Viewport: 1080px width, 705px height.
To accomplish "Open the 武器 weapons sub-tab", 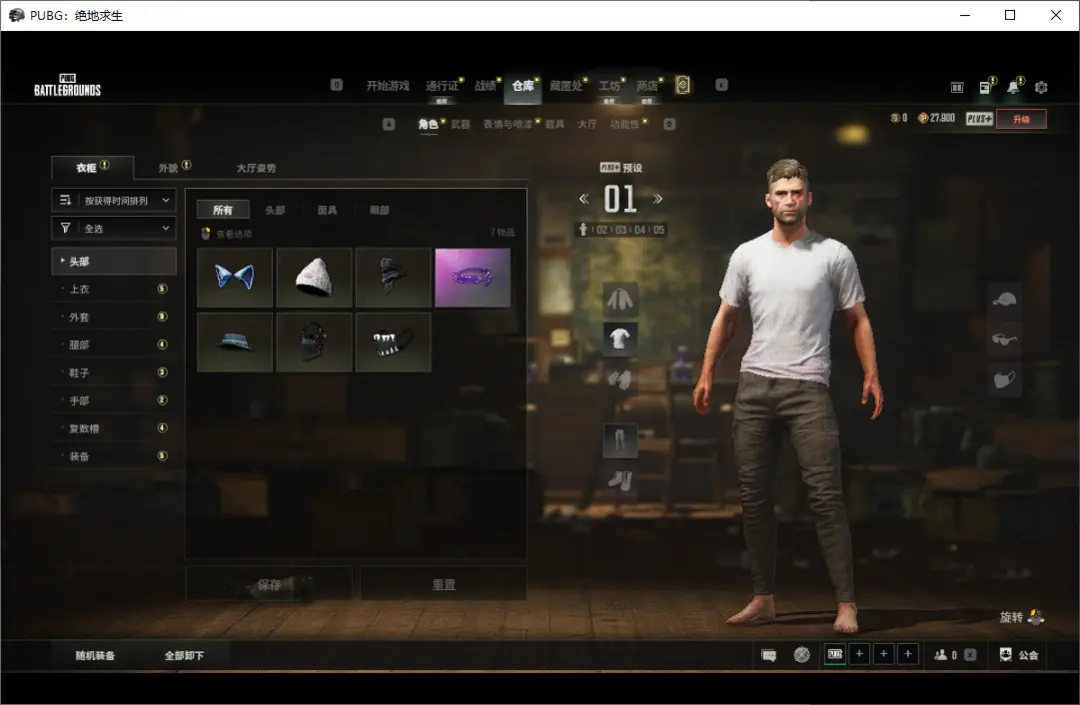I will pos(460,124).
